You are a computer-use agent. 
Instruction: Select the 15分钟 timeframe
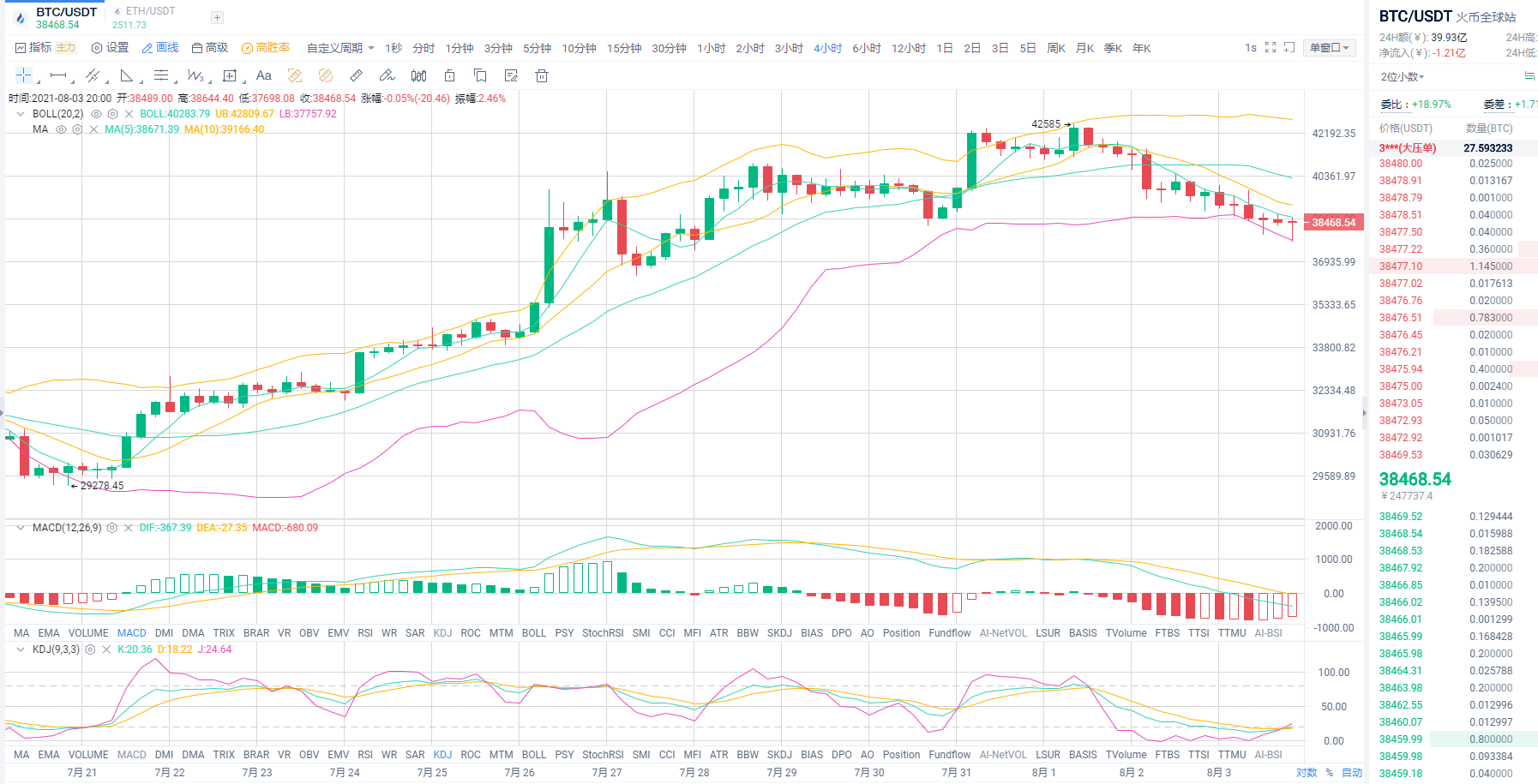624,48
